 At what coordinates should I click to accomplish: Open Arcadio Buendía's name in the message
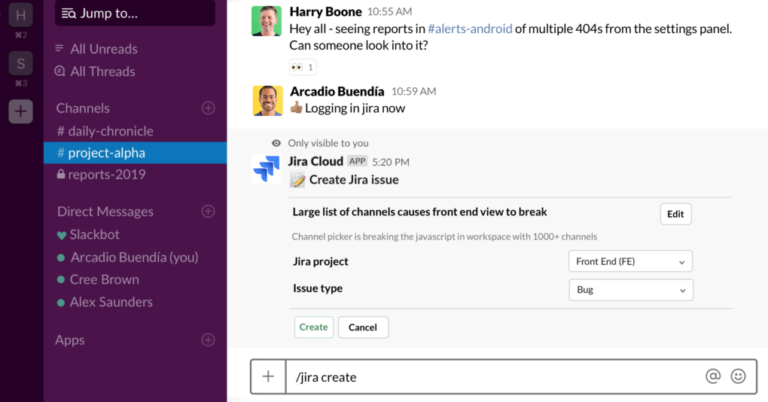pos(337,92)
